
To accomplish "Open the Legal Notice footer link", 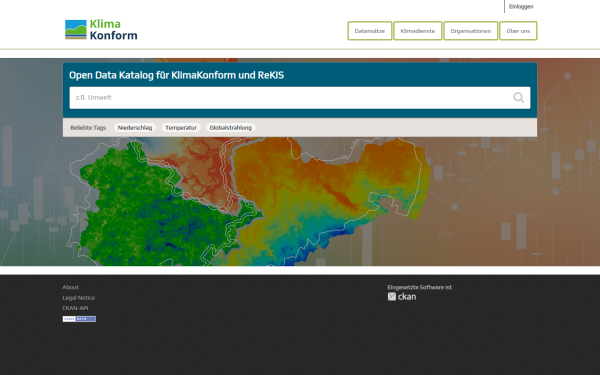I will pos(78,298).
